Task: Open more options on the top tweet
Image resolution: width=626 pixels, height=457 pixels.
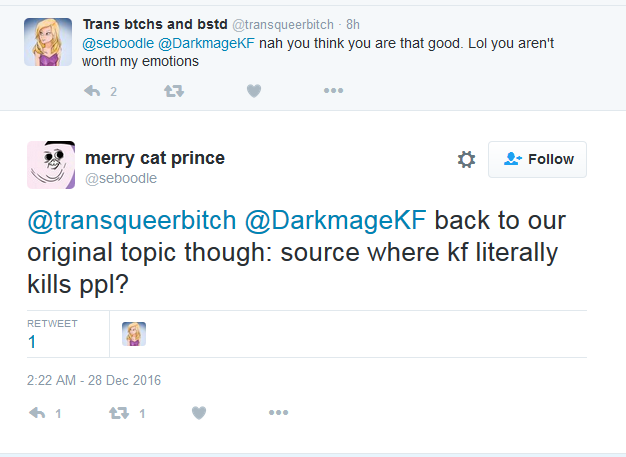Action: (333, 91)
